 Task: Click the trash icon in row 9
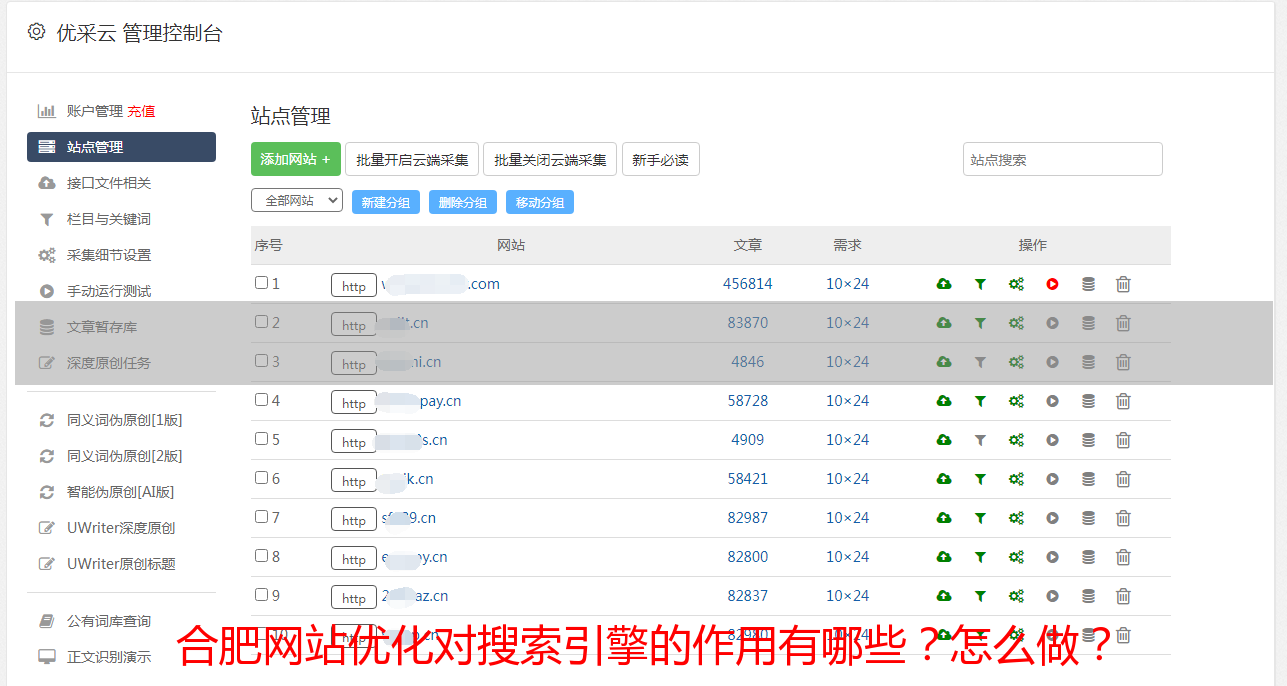point(1123,596)
